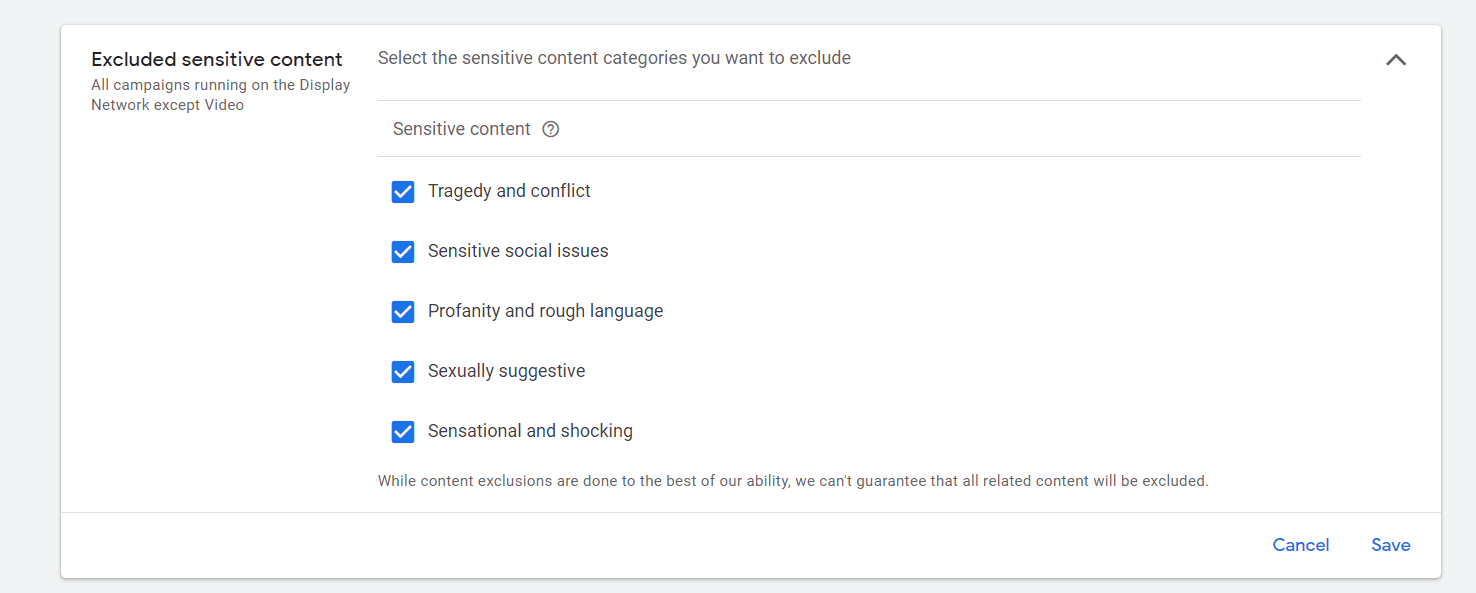The width and height of the screenshot is (1476, 593).
Task: Collapse the Excluded sensitive content panel
Action: pos(1396,60)
